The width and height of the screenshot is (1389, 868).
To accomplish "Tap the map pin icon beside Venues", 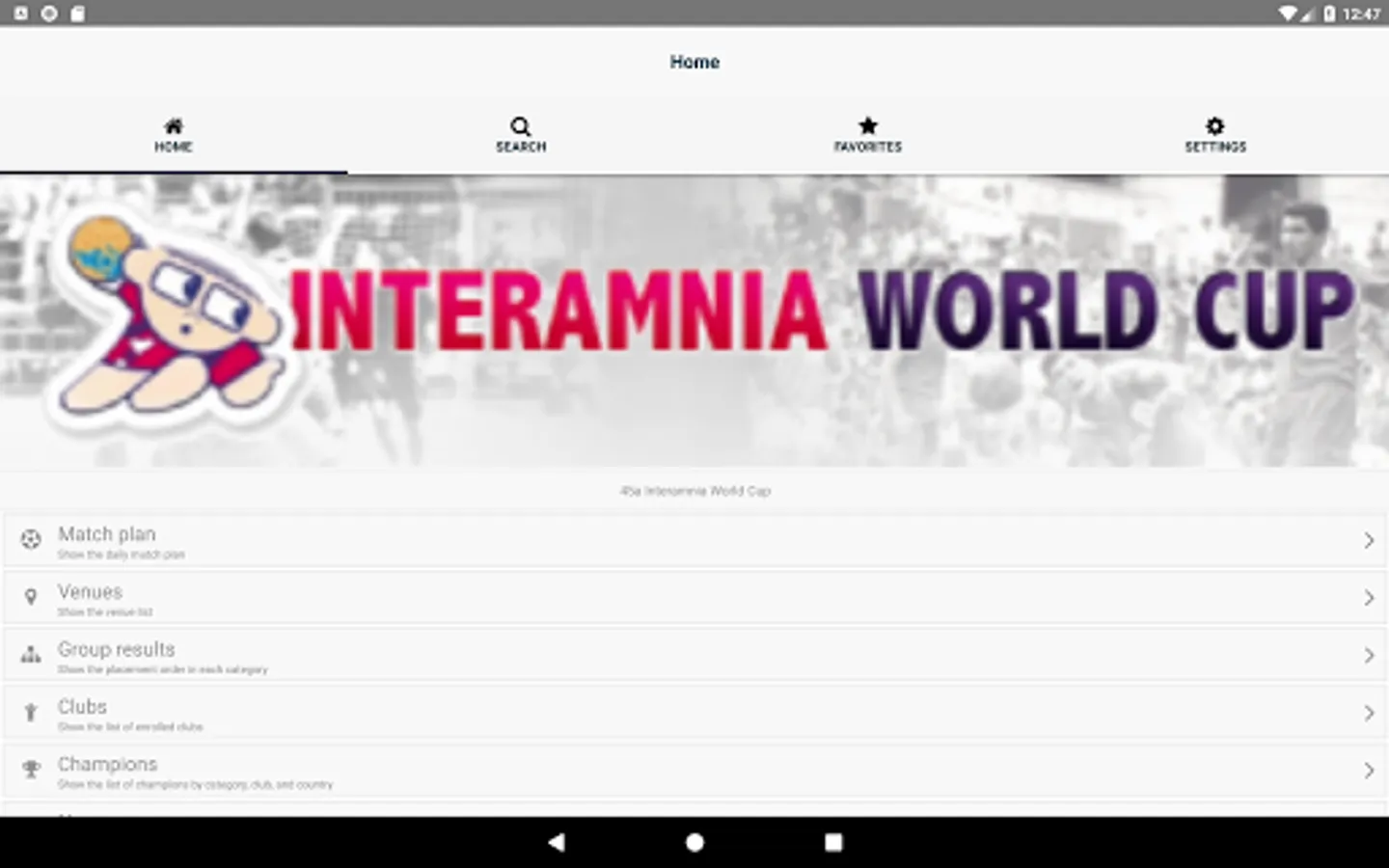I will tap(31, 597).
